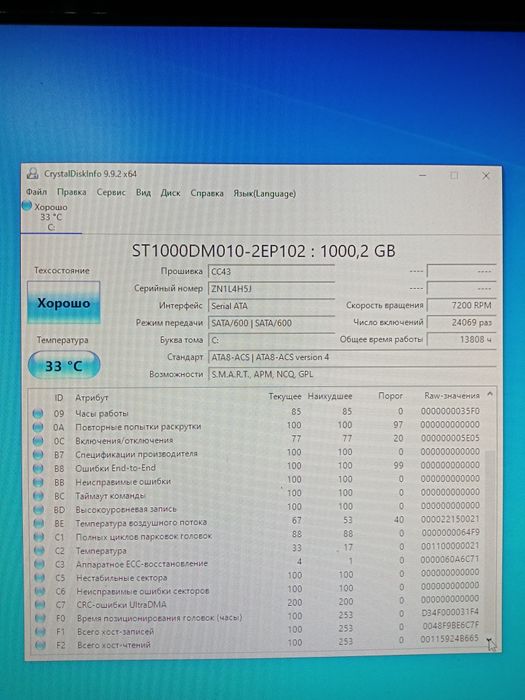
Task: Click status icon of Всего хост-записей row
Action: click(40, 632)
